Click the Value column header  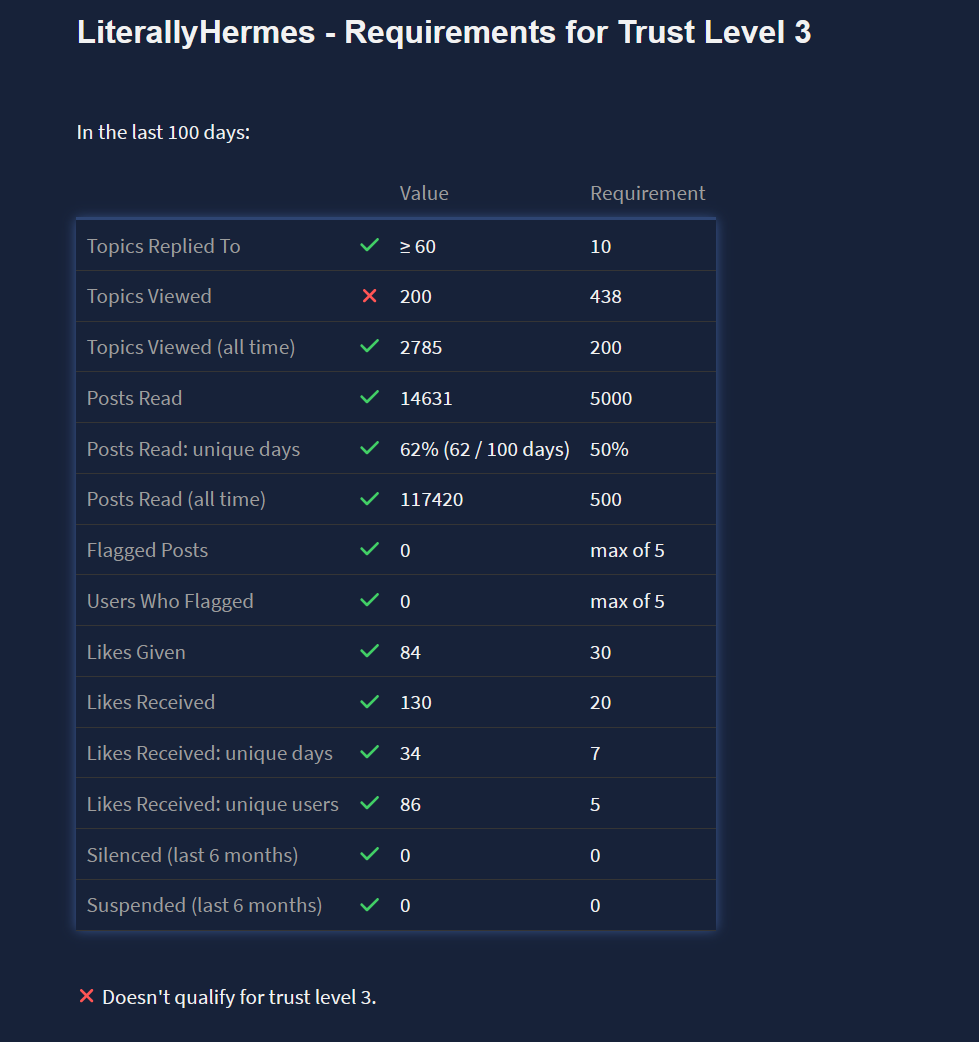424,193
